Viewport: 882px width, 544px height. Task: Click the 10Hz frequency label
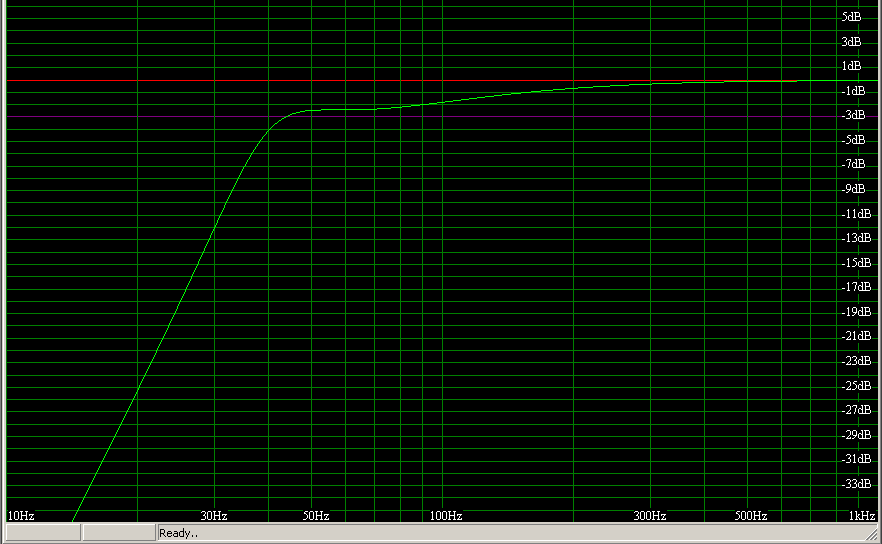pos(21,515)
